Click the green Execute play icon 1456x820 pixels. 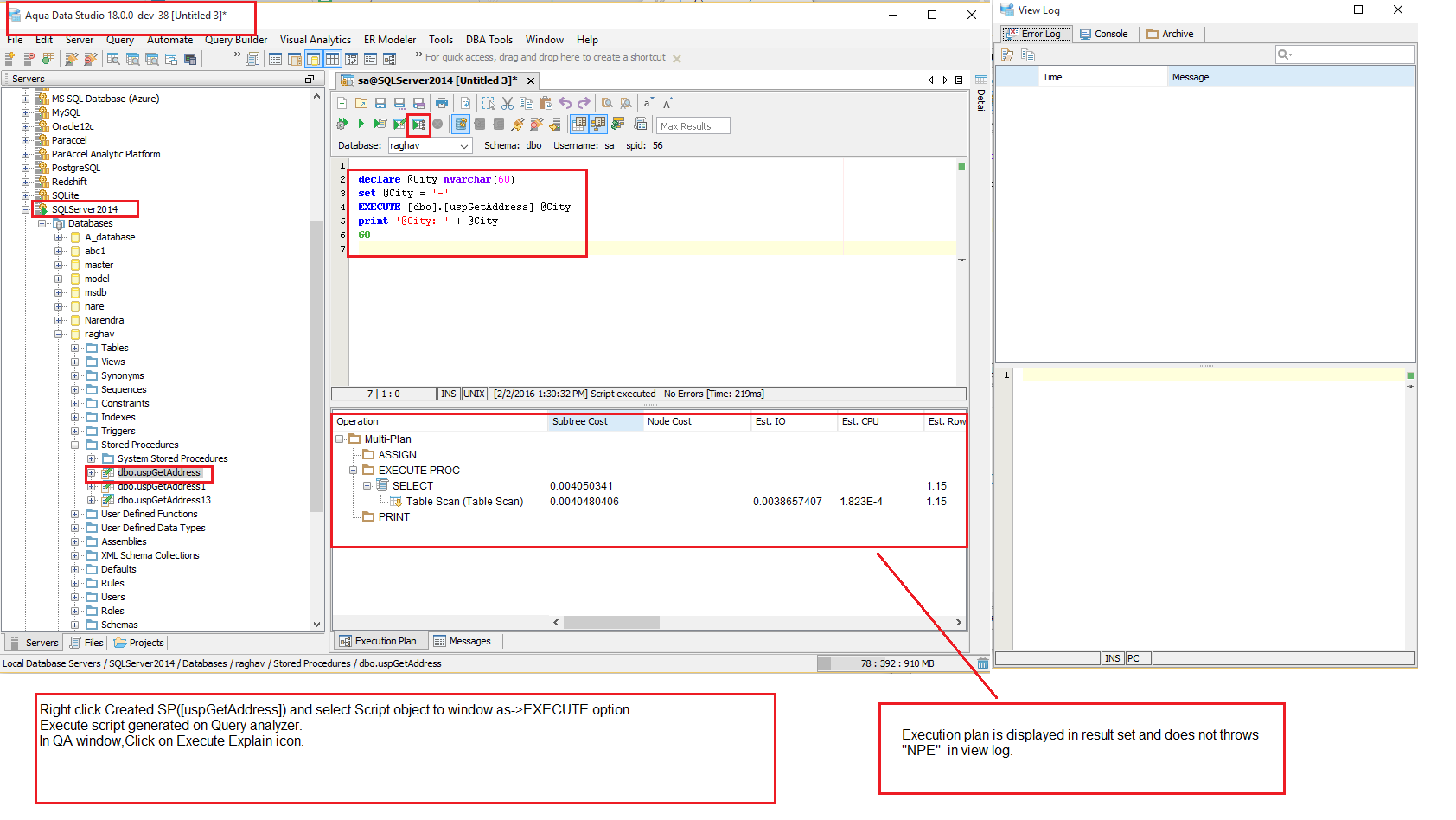(x=361, y=124)
